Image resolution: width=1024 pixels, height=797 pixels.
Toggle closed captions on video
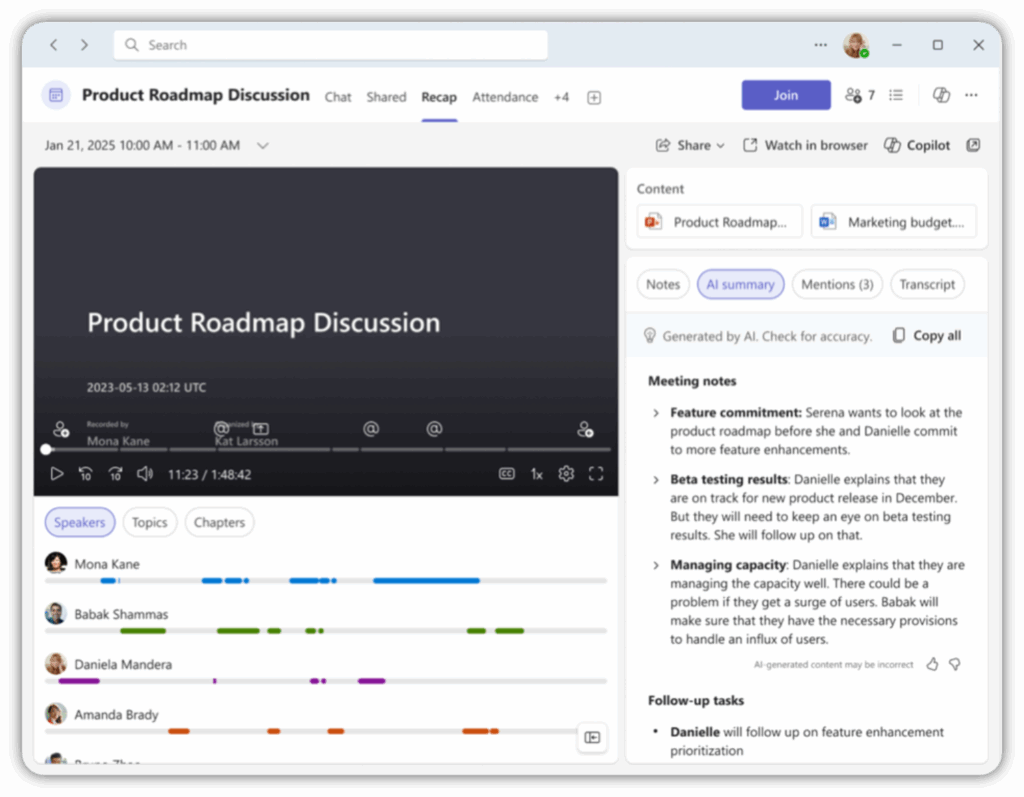(x=507, y=474)
